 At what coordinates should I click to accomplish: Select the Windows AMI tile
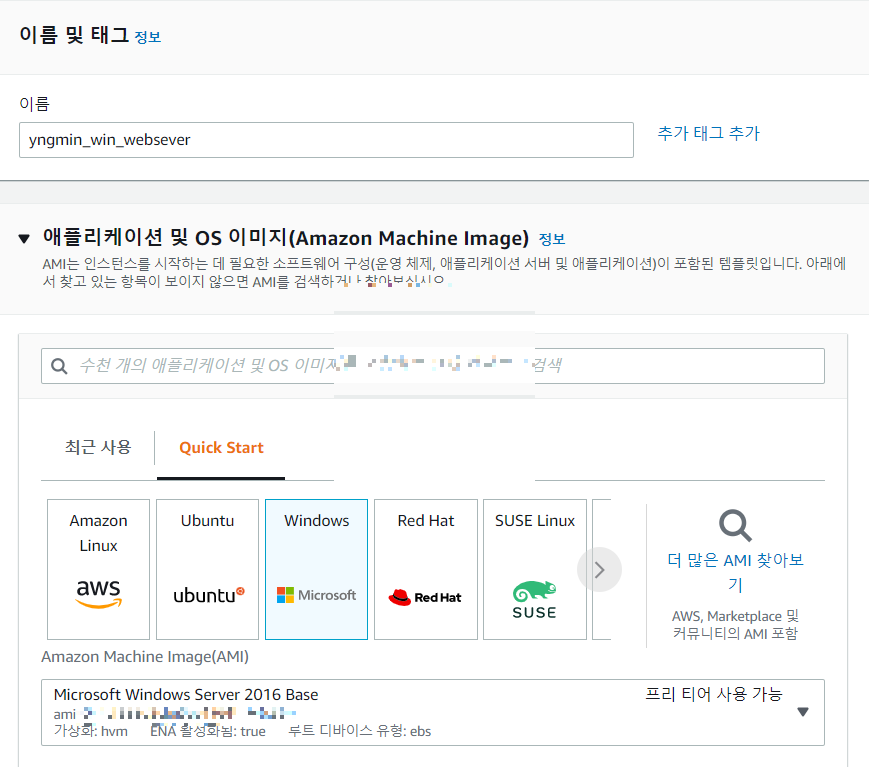[x=316, y=569]
